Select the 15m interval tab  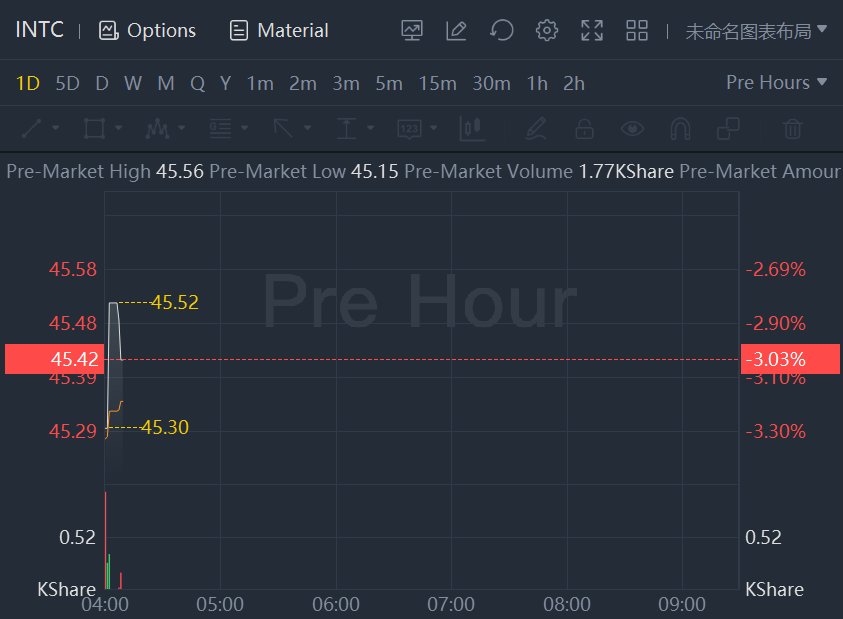tap(437, 83)
